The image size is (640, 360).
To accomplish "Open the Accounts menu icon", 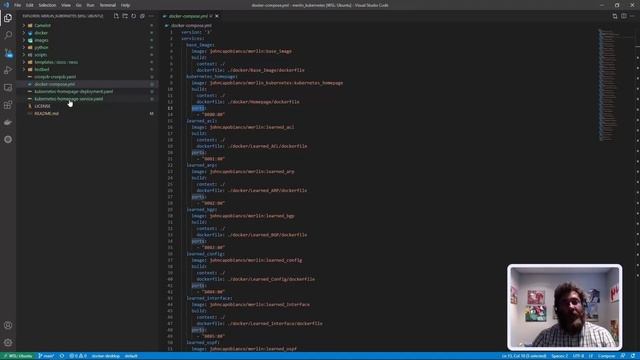I will pyautogui.click(x=8, y=325).
